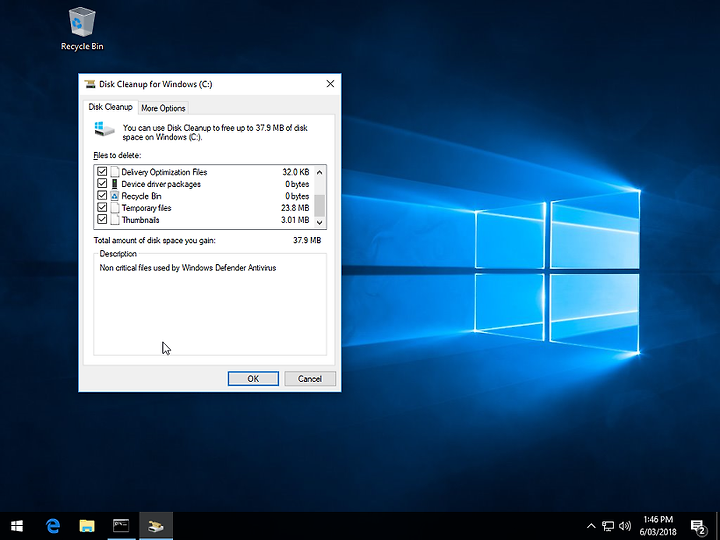This screenshot has height=540, width=720.
Task: Open the Windows Start menu
Action: 17,526
